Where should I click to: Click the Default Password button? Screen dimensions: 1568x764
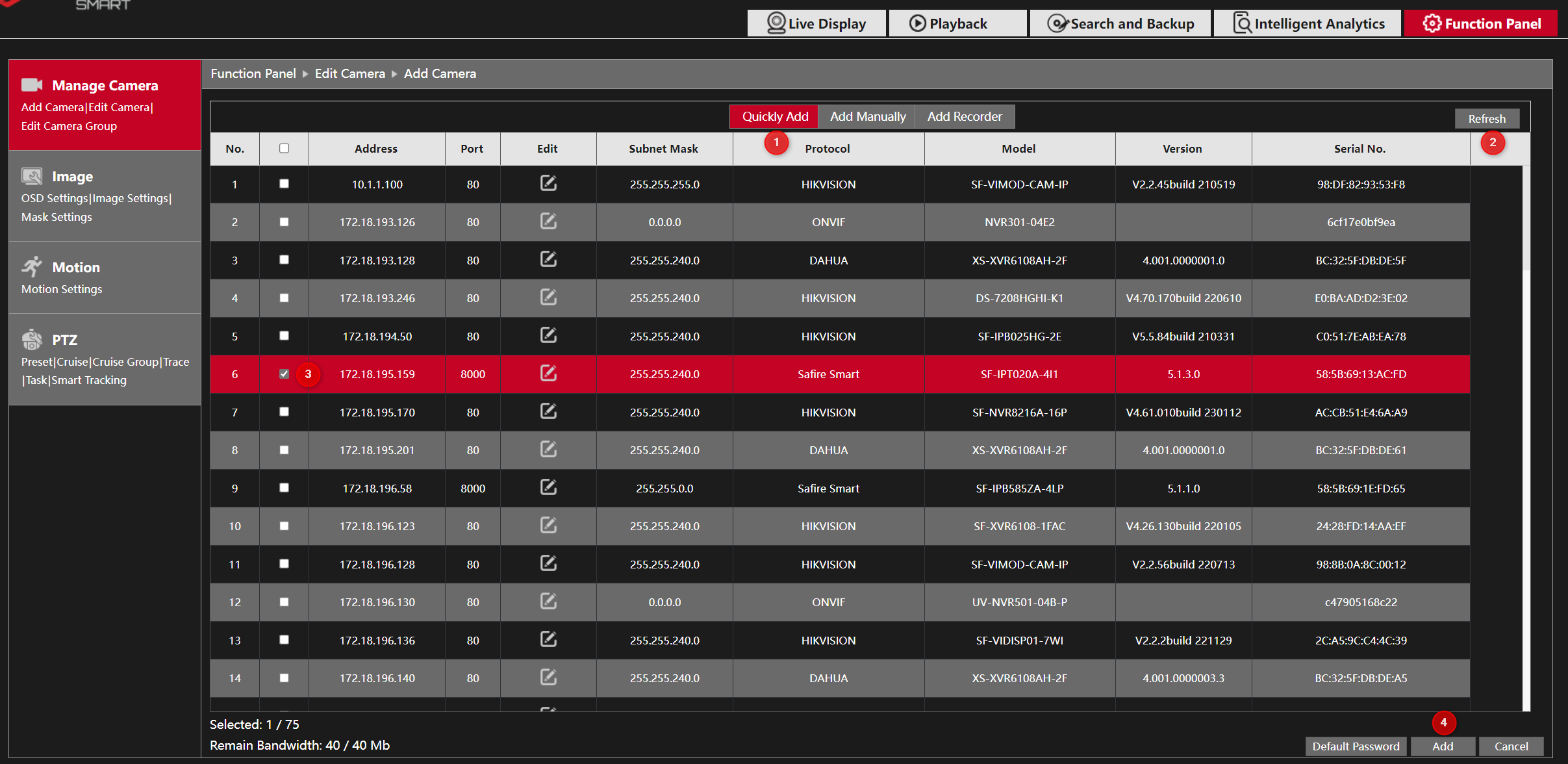tap(1356, 746)
